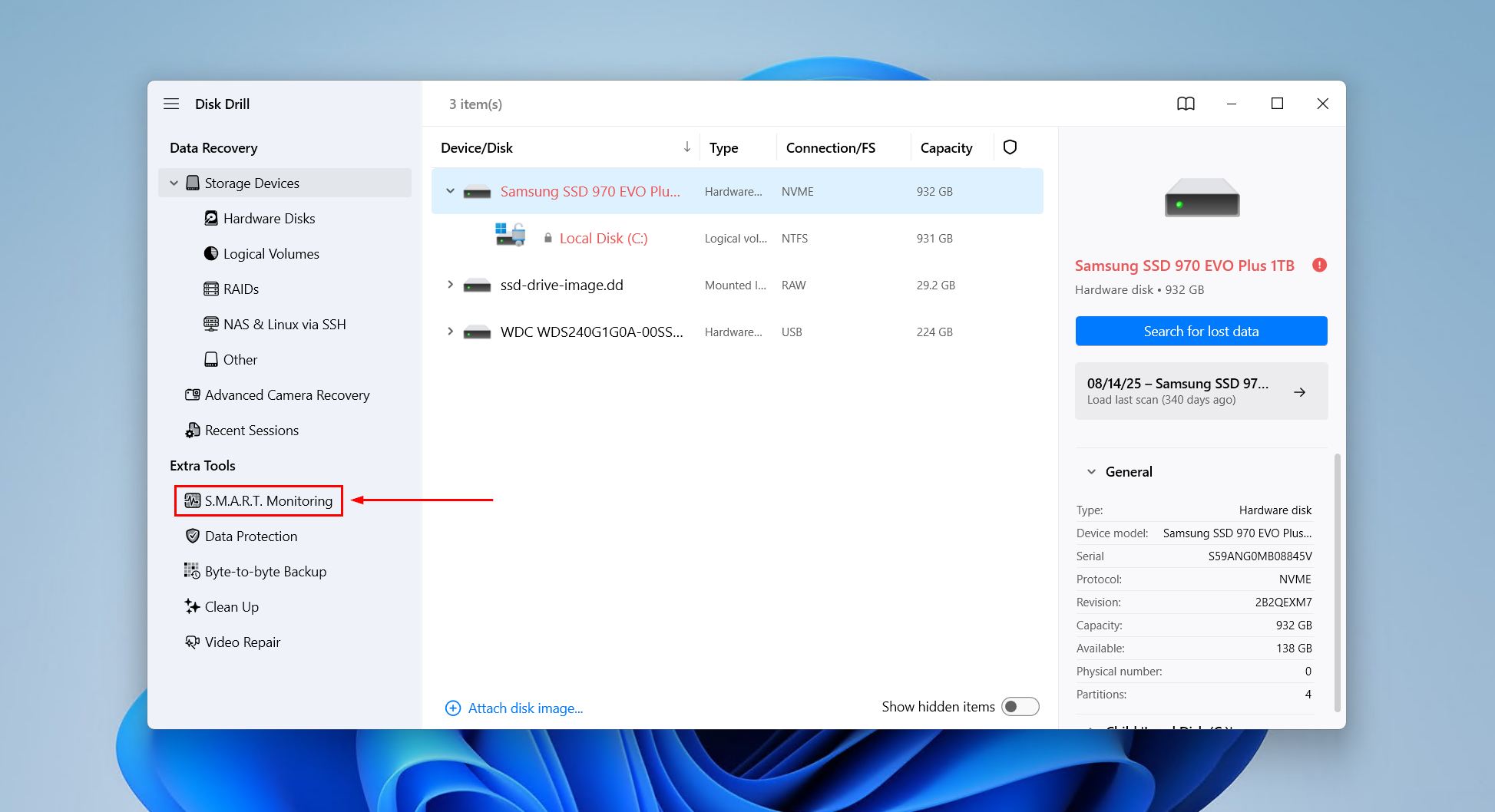1495x812 pixels.
Task: Click the Recent Sessions label
Action: click(x=252, y=430)
